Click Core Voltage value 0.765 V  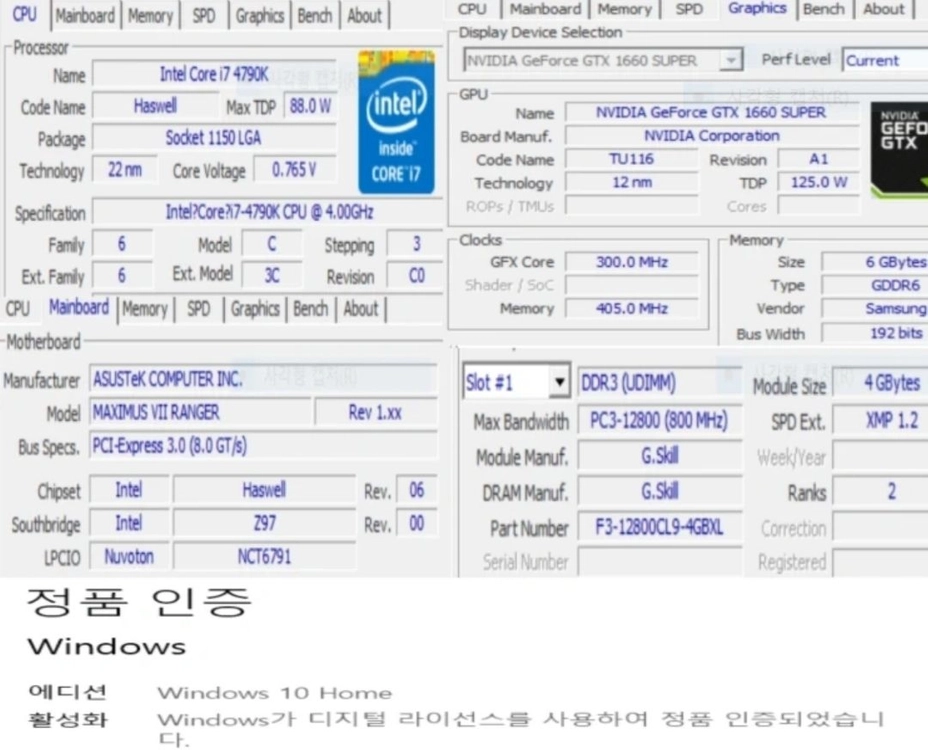295,170
